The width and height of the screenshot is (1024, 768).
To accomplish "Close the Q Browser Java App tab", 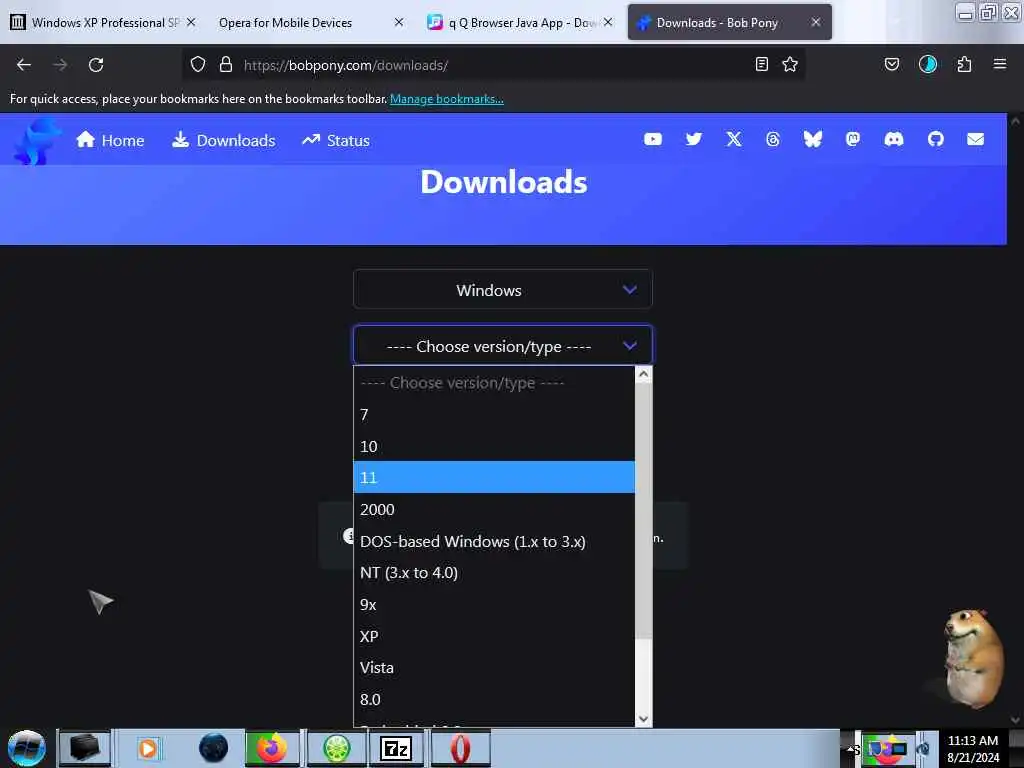I will pos(608,22).
